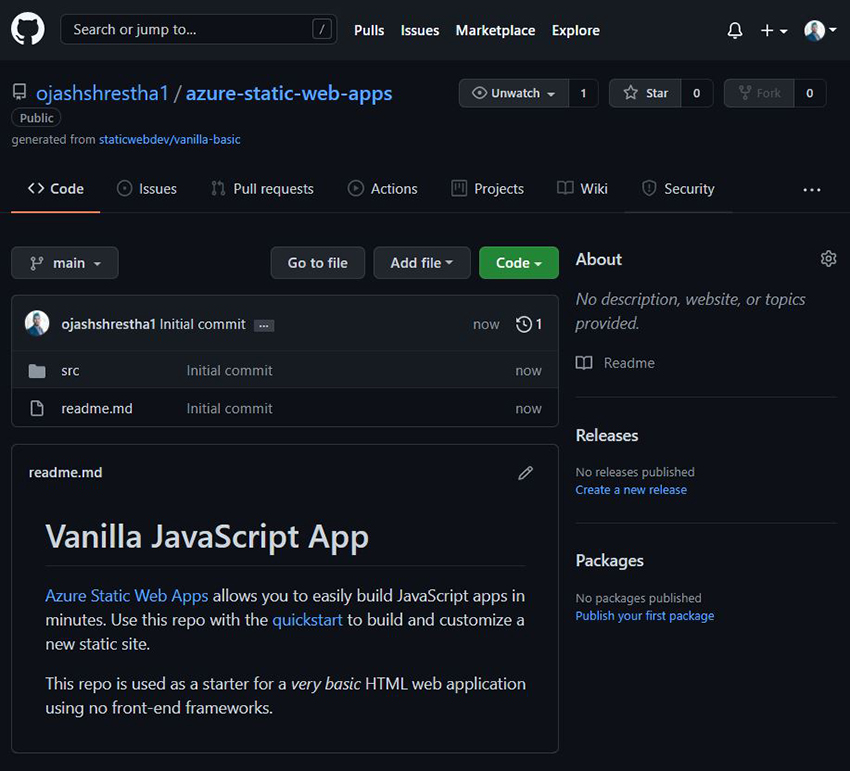Open Marketplace from top navigation

coord(495,30)
